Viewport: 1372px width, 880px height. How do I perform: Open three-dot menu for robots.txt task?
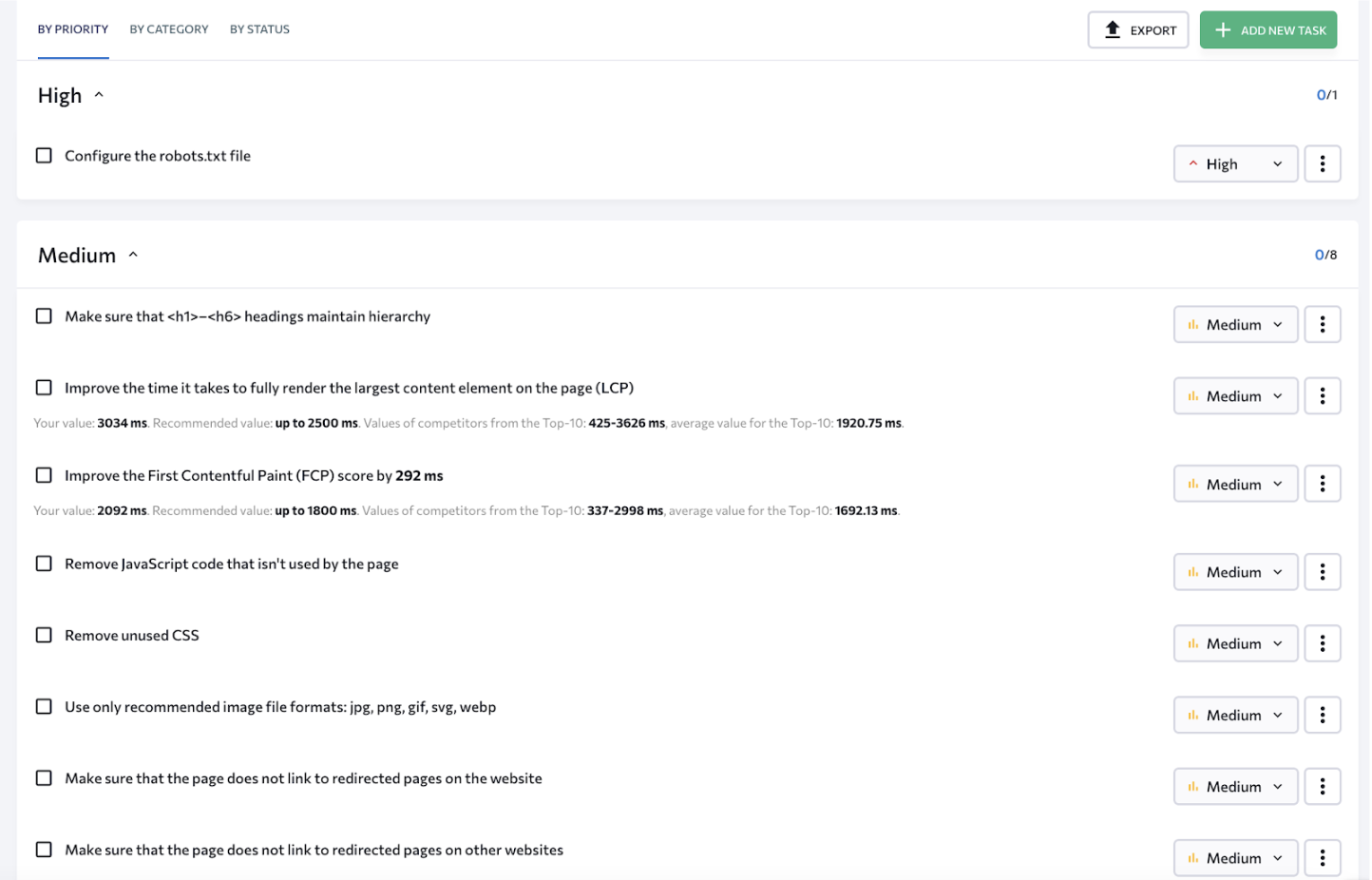tap(1322, 163)
